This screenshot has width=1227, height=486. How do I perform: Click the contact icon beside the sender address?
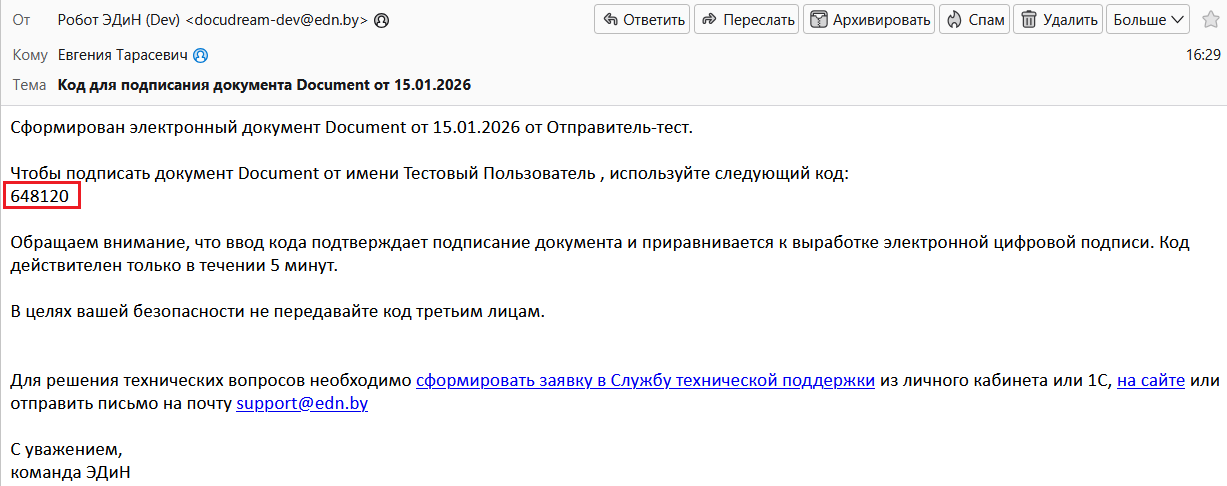pos(381,20)
